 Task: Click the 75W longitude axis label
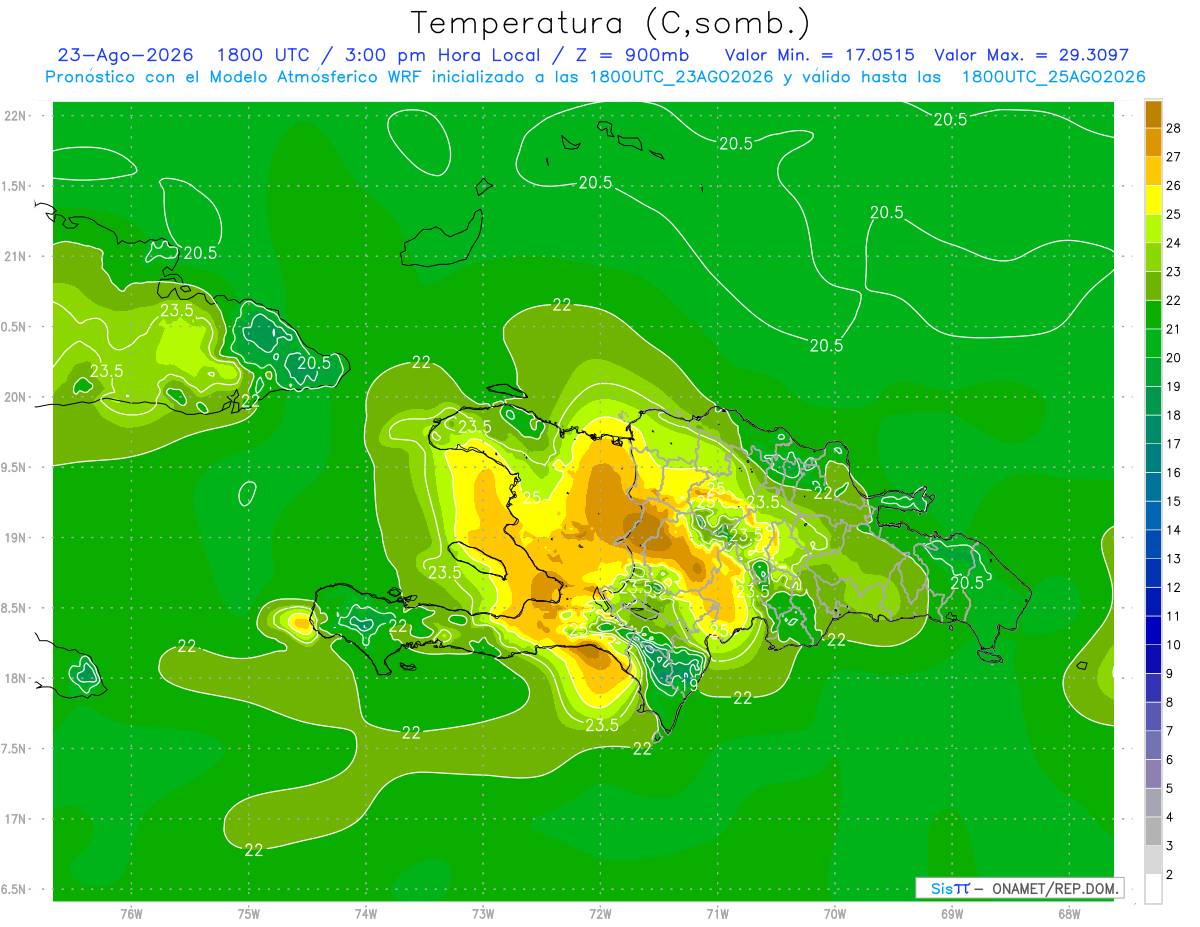point(249,914)
